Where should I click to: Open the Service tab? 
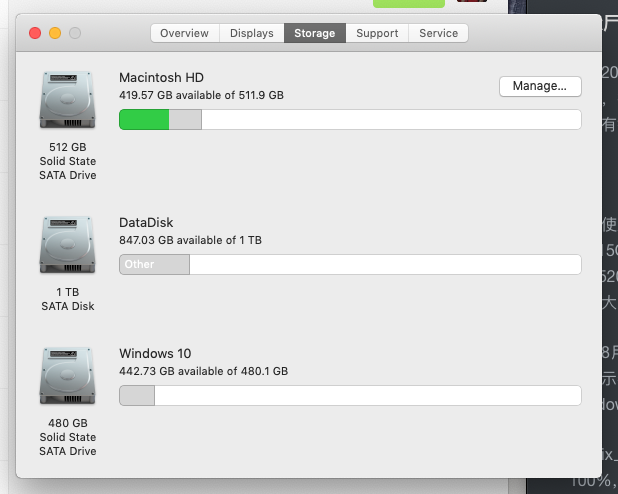pos(439,33)
